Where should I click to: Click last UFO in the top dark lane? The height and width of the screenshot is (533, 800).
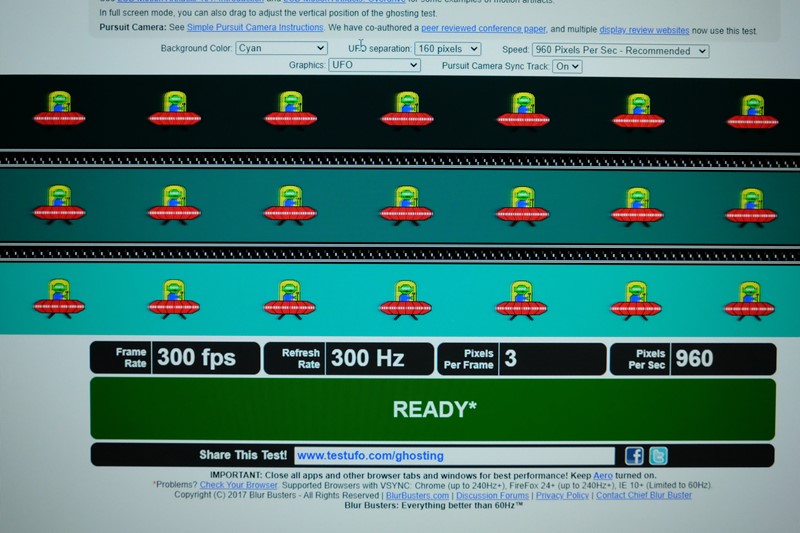[752, 111]
